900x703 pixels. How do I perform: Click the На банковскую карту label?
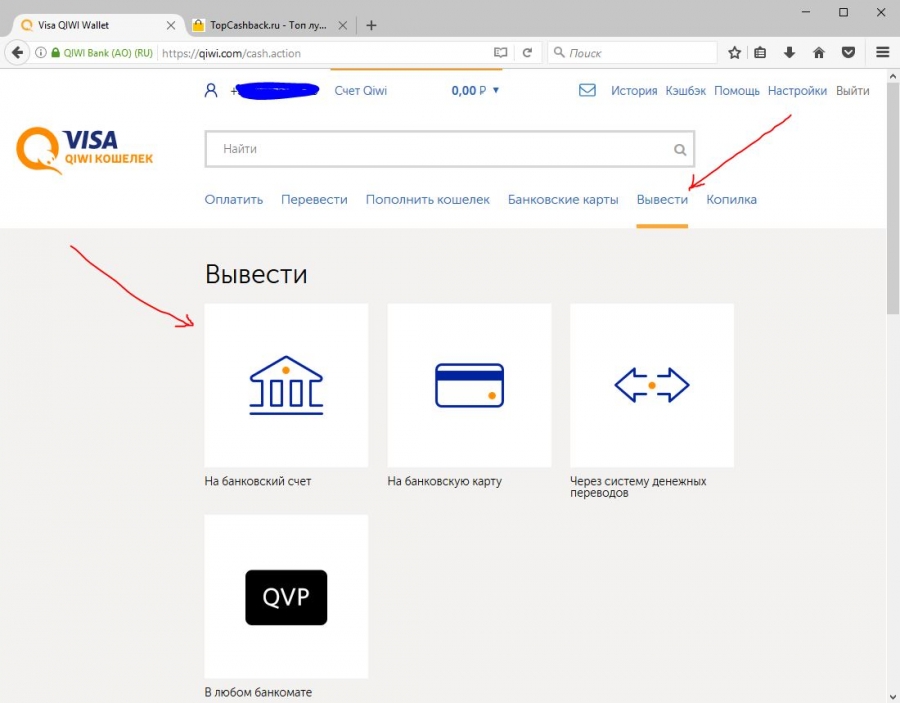(444, 481)
